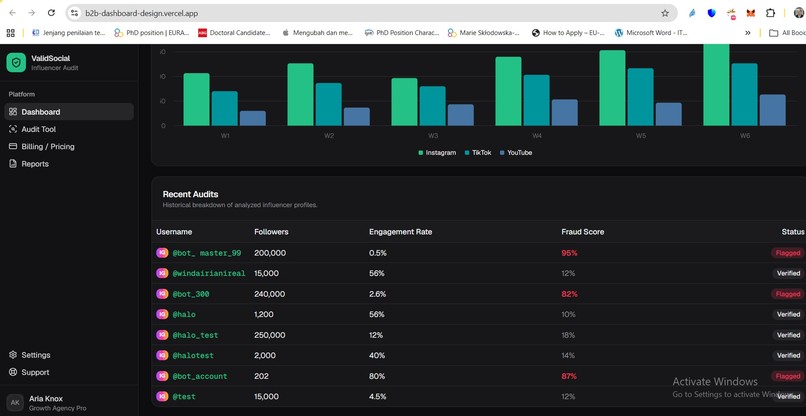Click the Fraud Score column header

(582, 232)
